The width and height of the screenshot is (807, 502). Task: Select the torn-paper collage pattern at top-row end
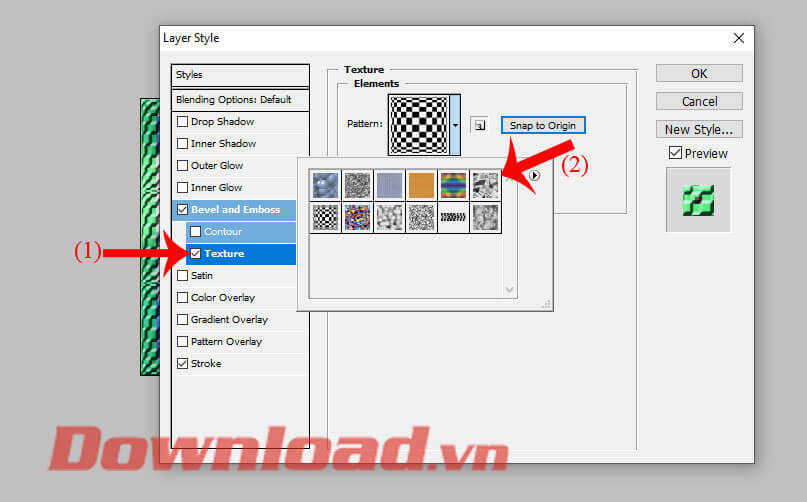485,185
